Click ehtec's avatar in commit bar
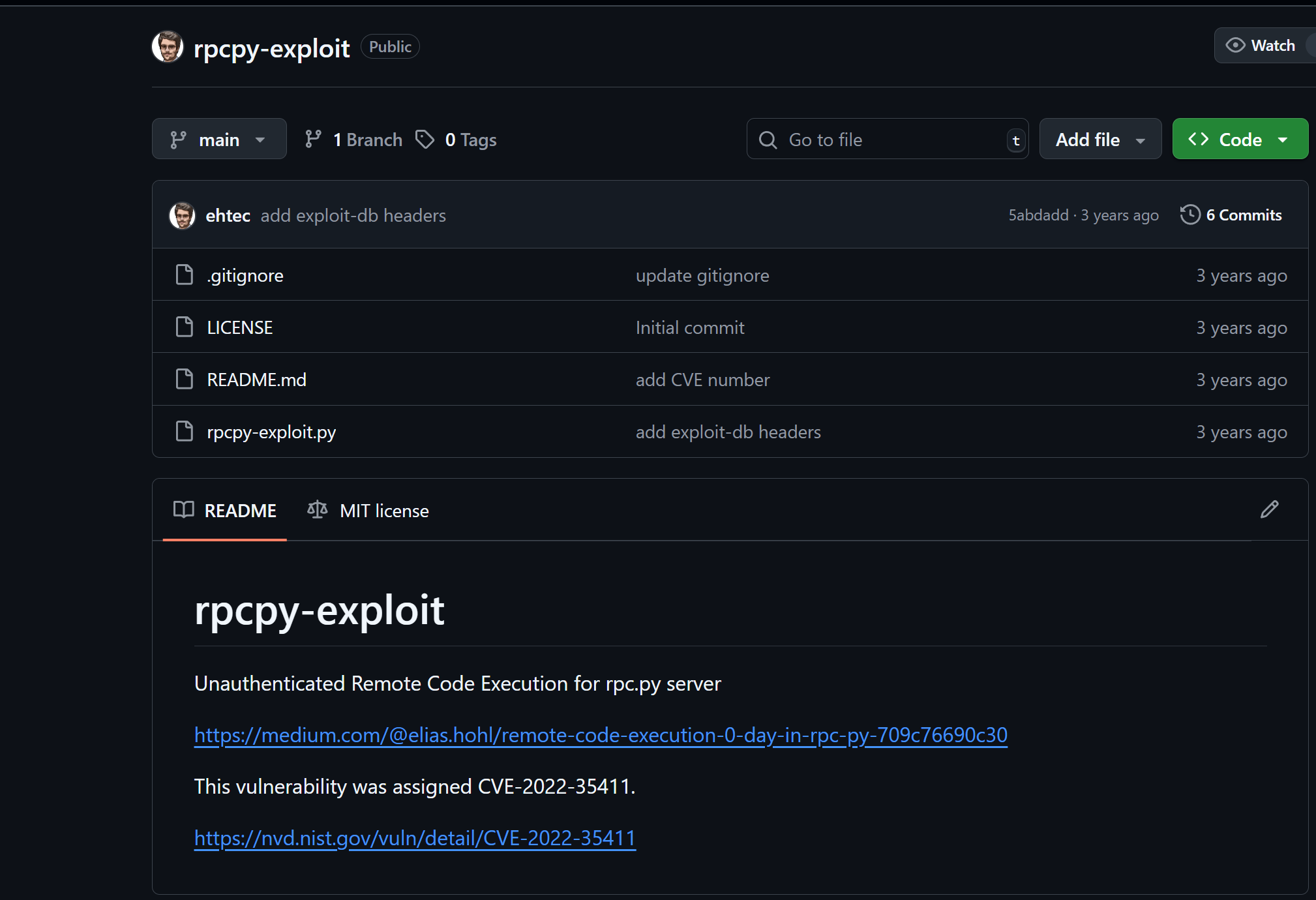This screenshot has width=1316, height=900. pyautogui.click(x=182, y=216)
